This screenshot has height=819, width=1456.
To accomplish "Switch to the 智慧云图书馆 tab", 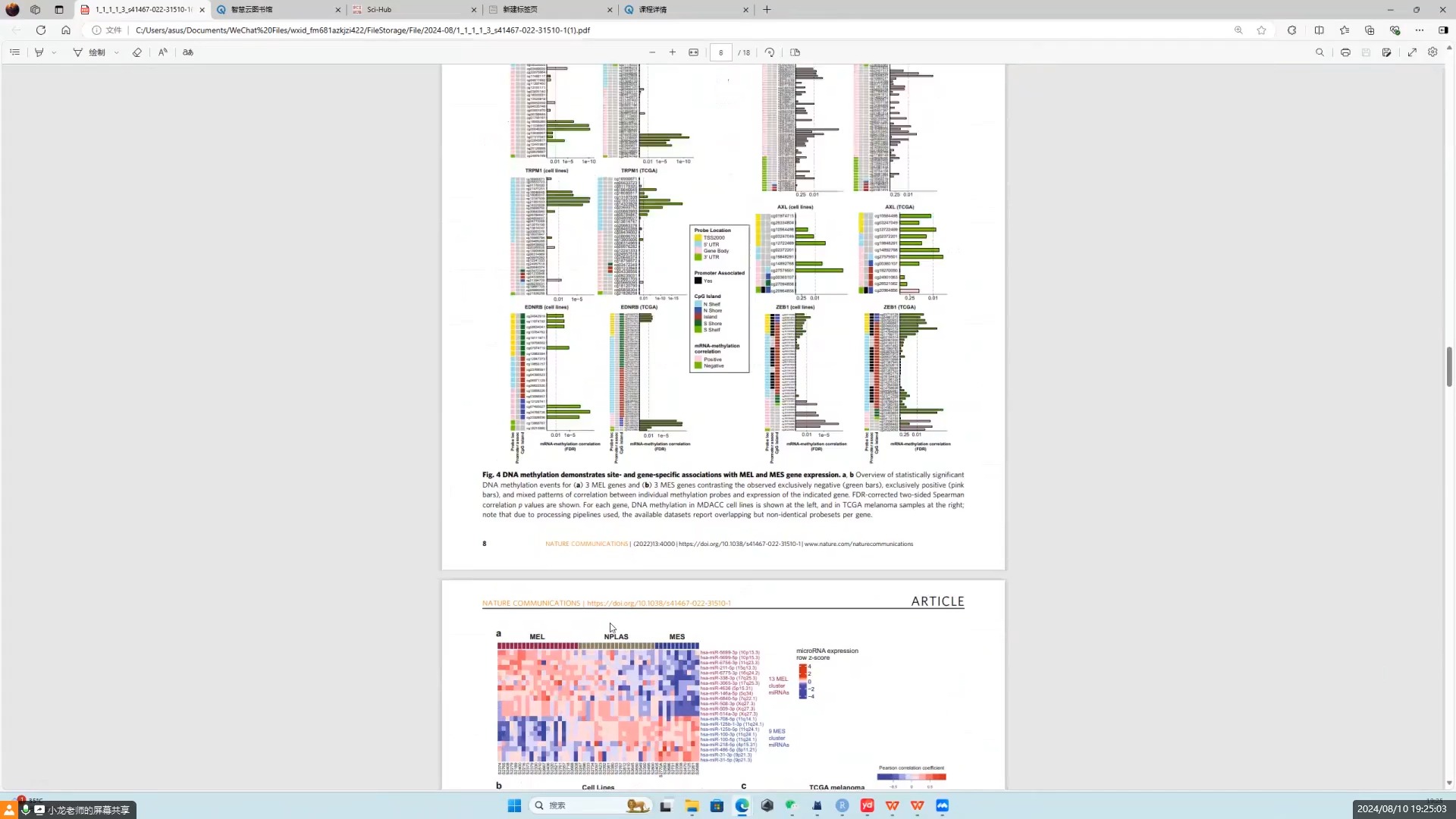I will click(277, 10).
